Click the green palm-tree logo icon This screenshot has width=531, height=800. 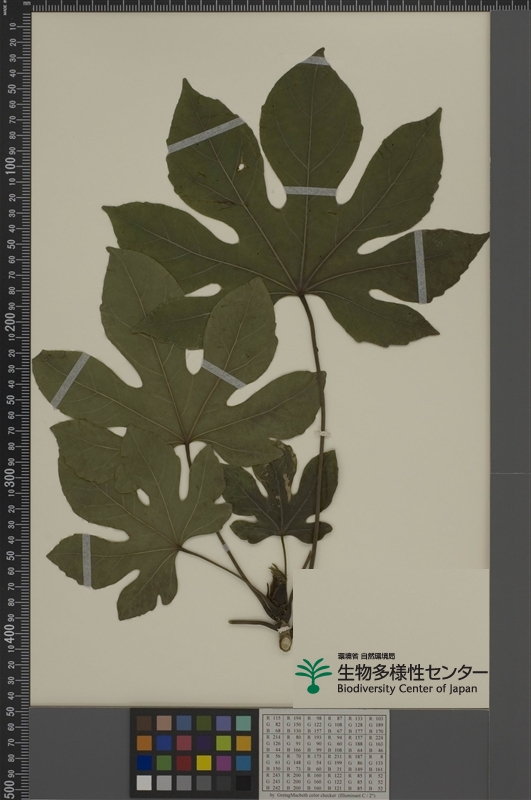[x=313, y=676]
